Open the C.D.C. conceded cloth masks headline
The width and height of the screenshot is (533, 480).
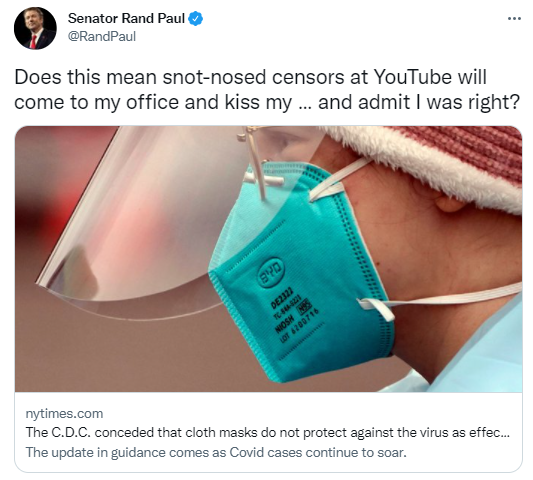(x=268, y=432)
